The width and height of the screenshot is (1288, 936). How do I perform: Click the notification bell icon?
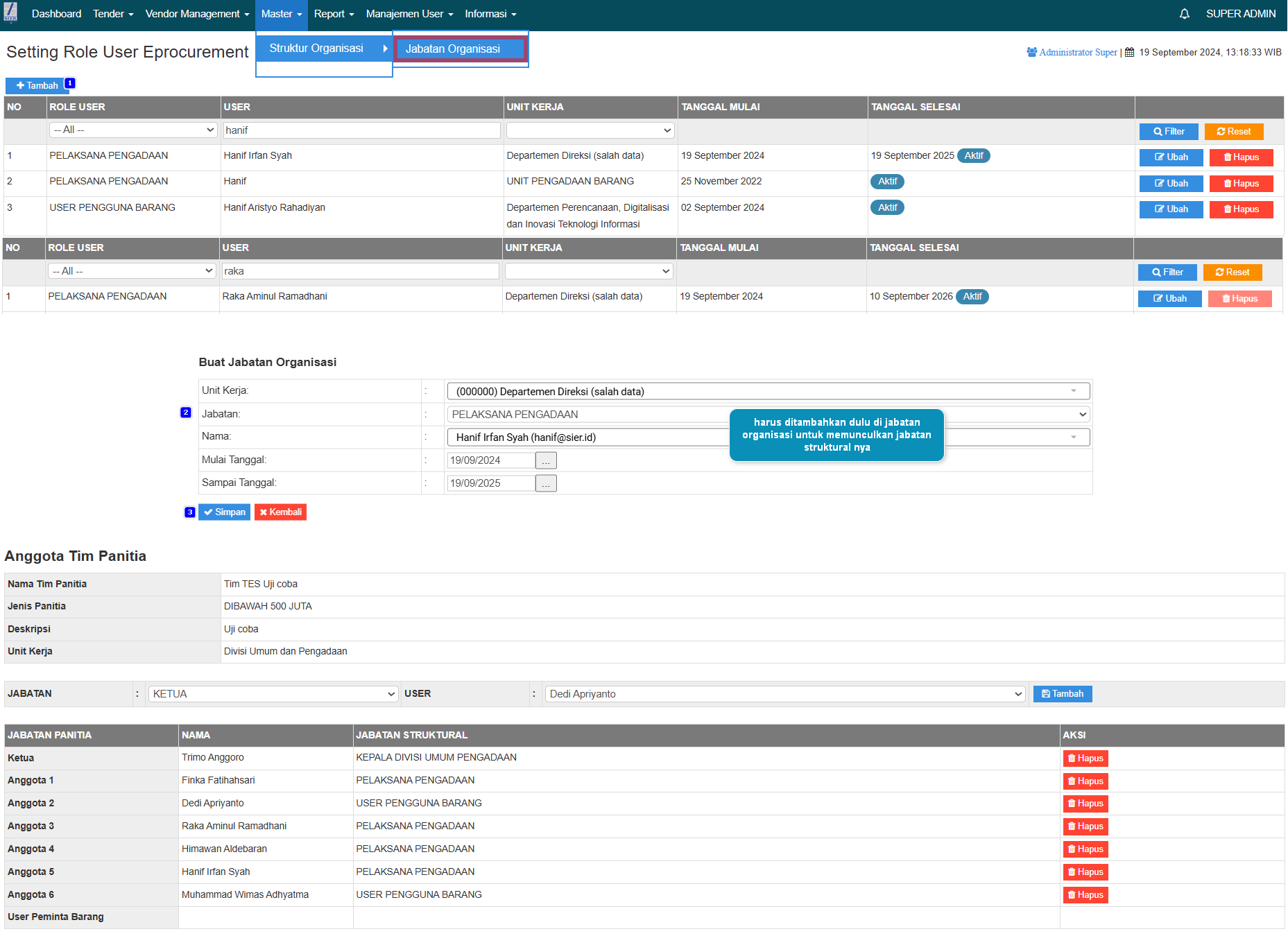(x=1184, y=14)
